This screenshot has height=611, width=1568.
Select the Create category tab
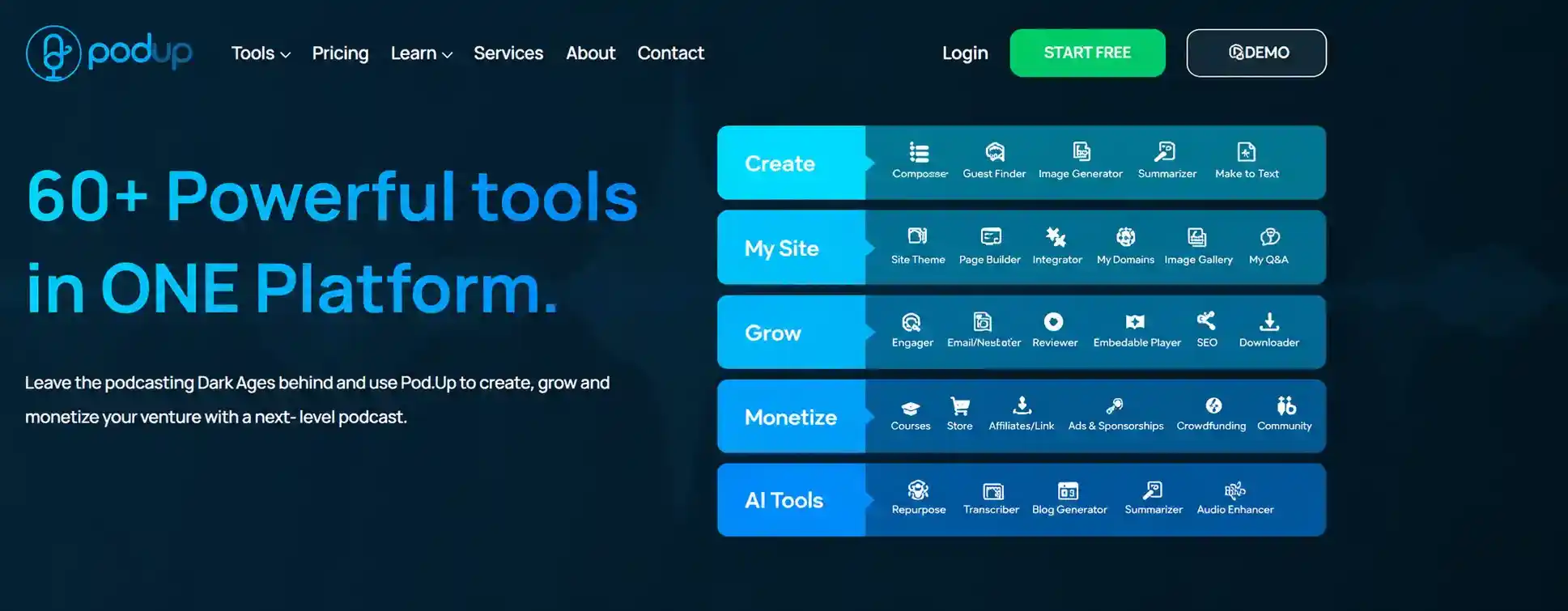tap(791, 163)
